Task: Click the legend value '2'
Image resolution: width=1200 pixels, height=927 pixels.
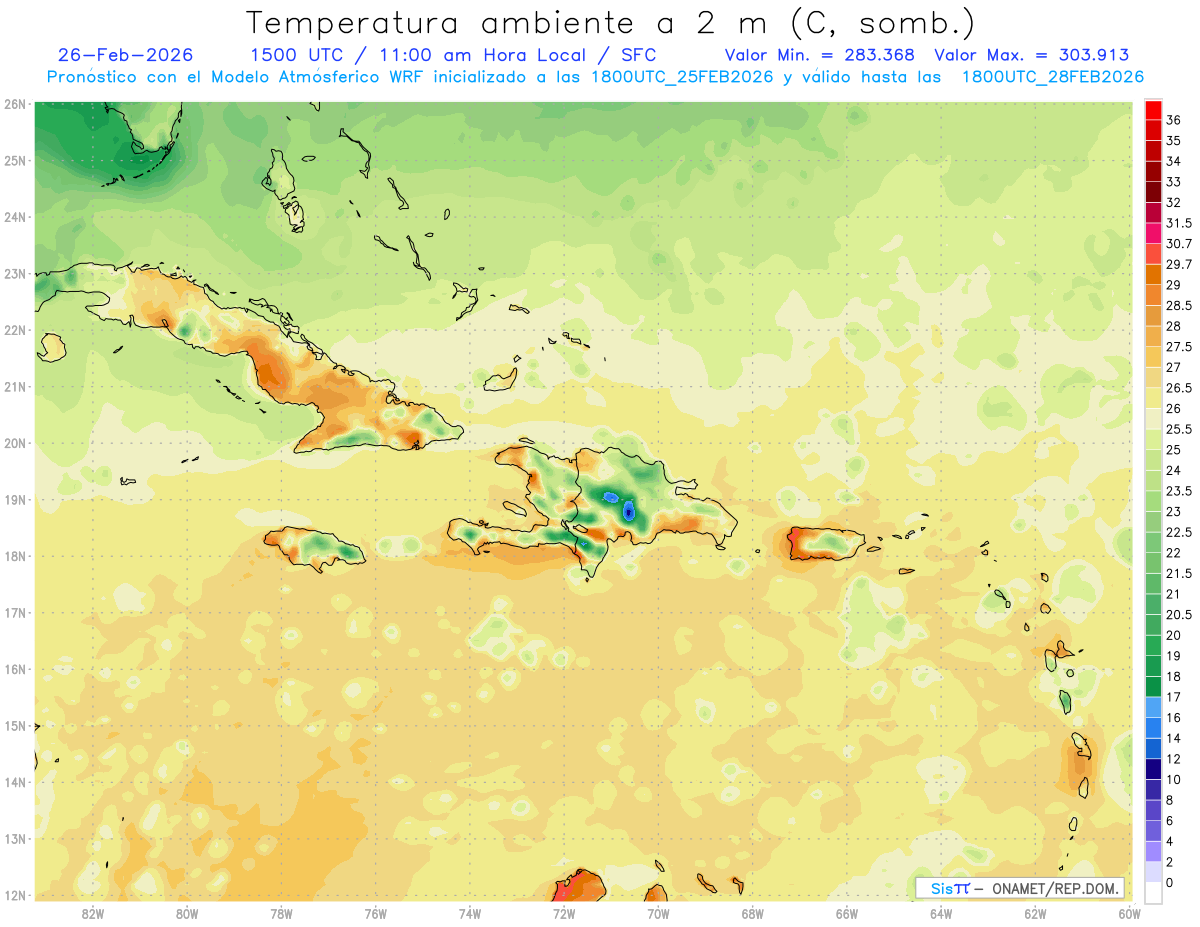Action: [x=1170, y=862]
